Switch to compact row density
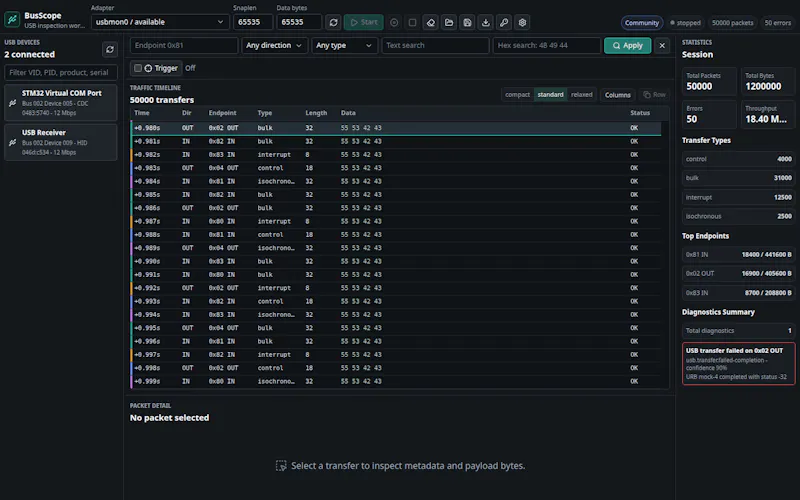The width and height of the screenshot is (800, 500). click(517, 94)
